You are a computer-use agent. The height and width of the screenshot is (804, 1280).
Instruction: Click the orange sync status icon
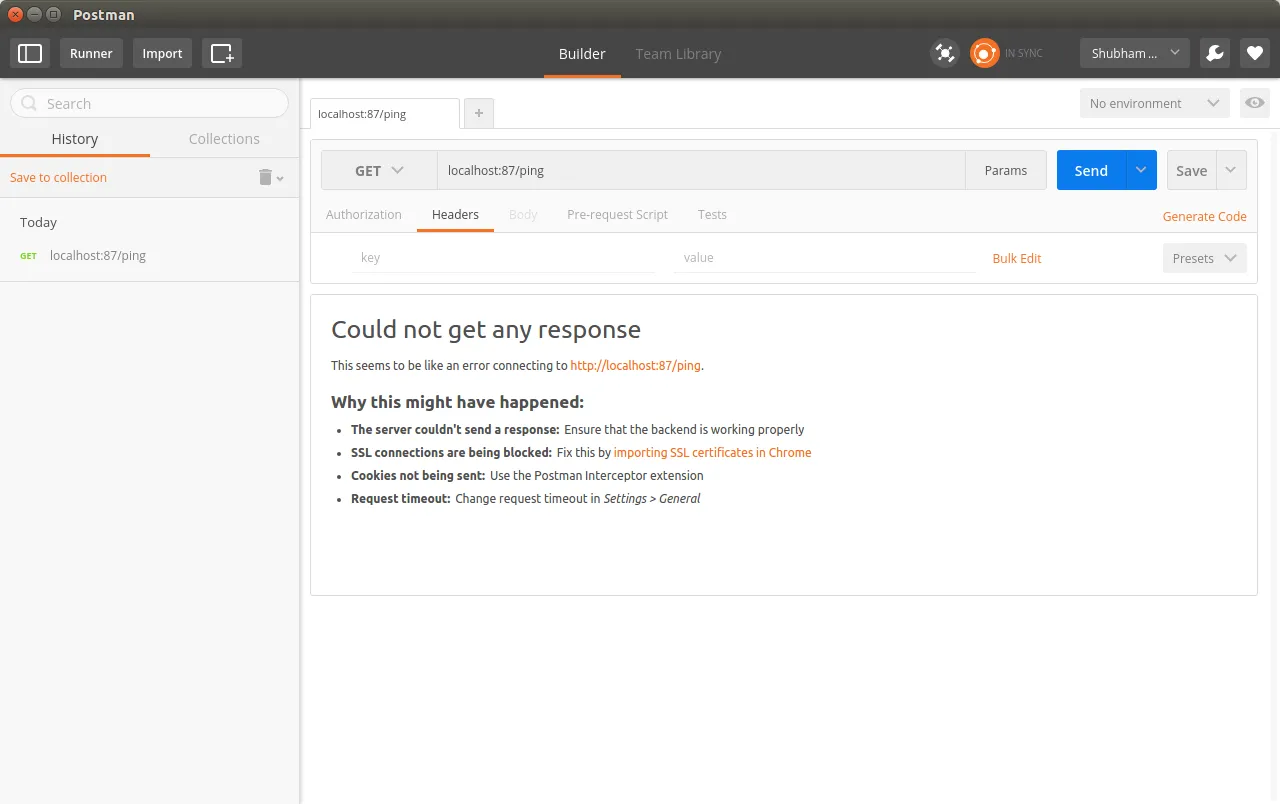point(985,53)
